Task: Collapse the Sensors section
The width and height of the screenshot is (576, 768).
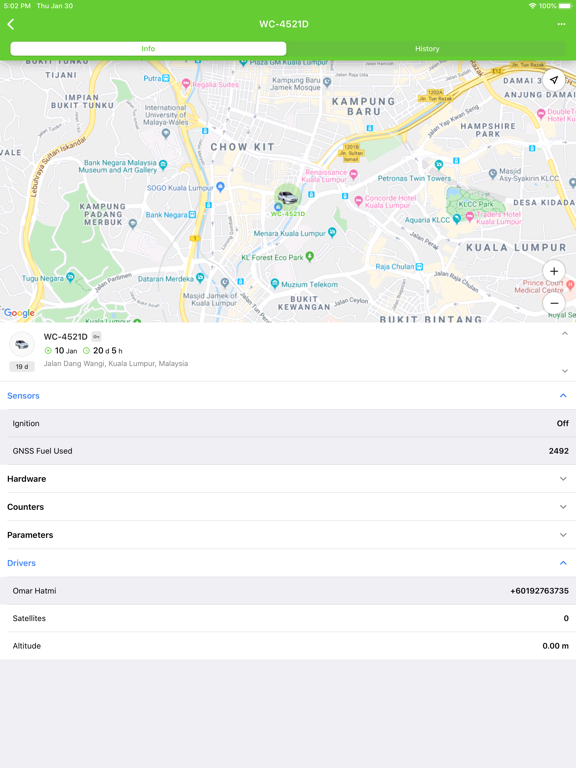Action: 563,395
